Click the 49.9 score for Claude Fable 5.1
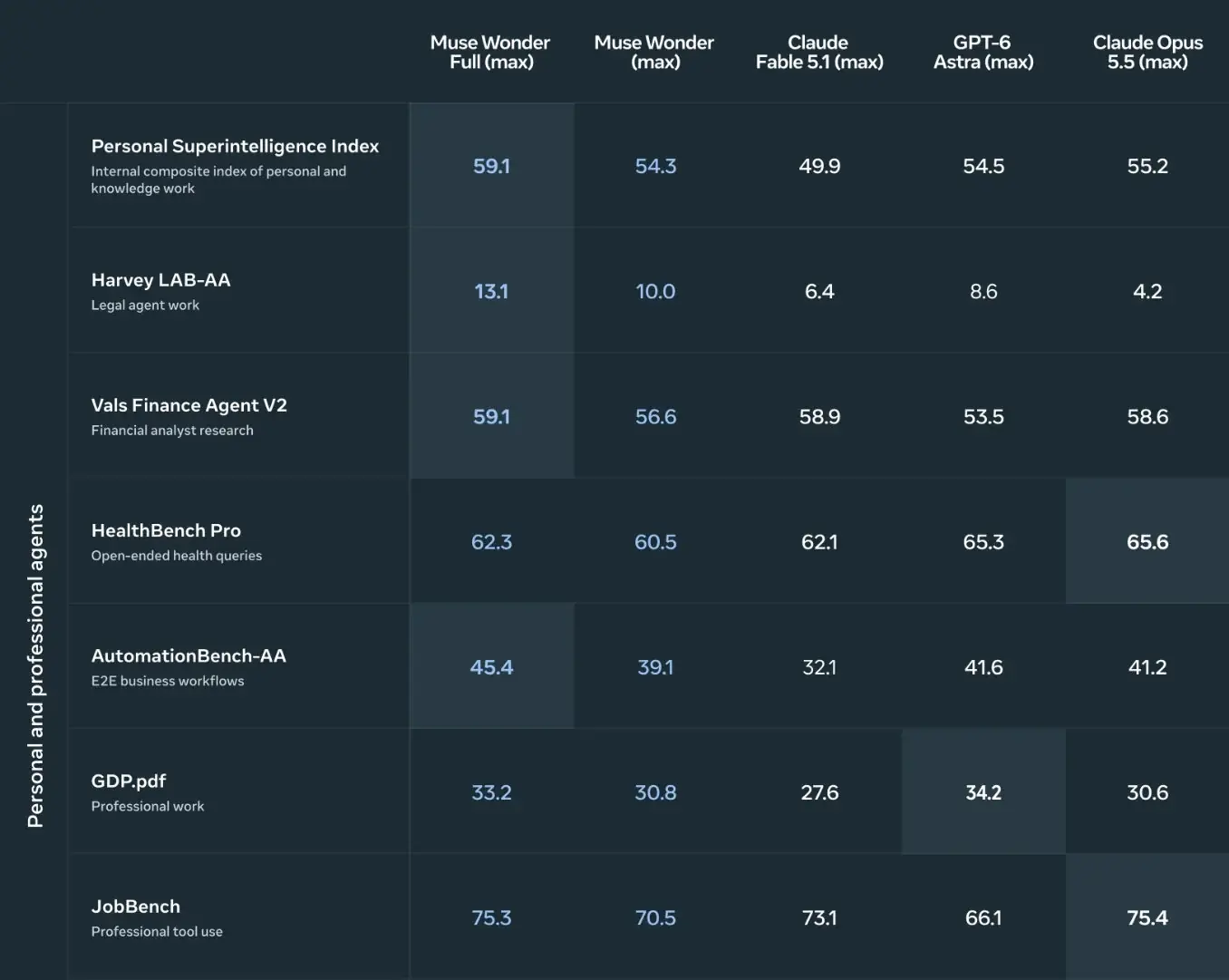1229x980 pixels. click(x=819, y=166)
